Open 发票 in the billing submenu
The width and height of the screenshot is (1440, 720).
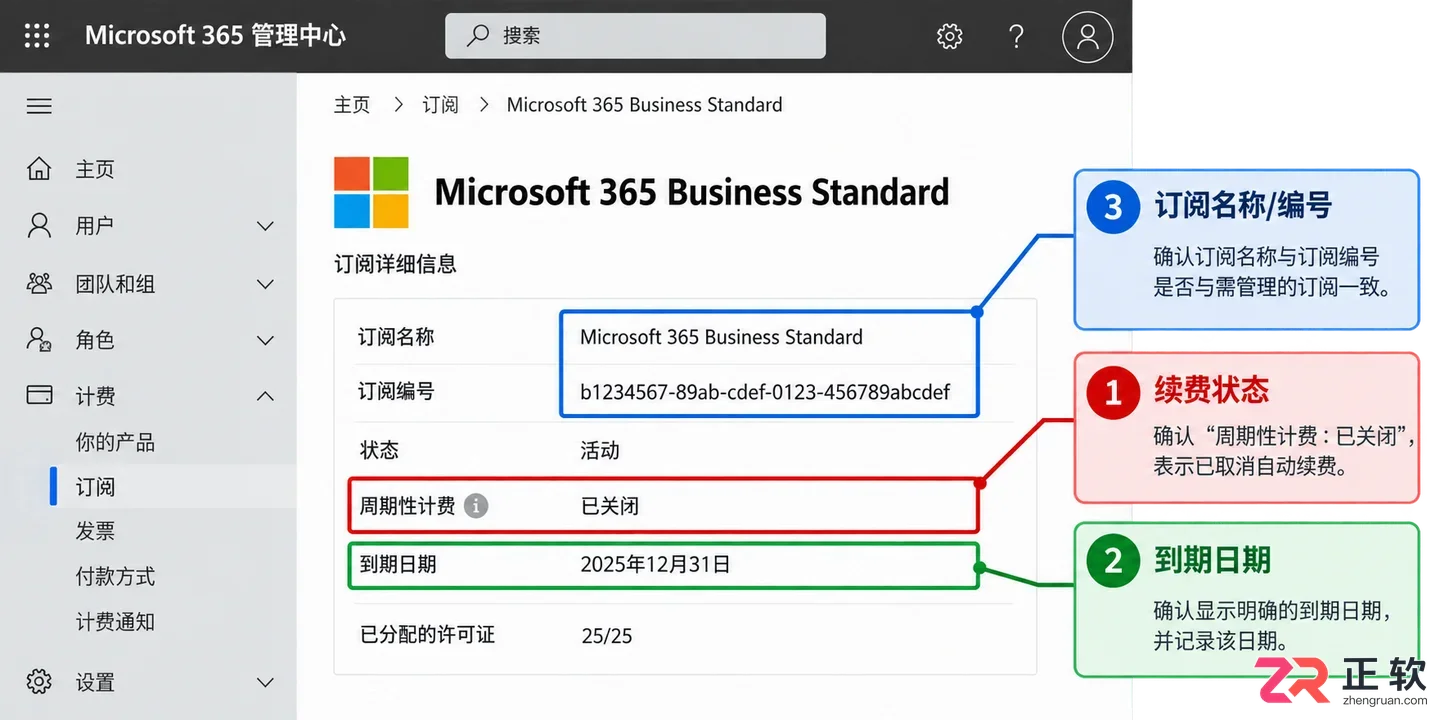click(x=95, y=531)
